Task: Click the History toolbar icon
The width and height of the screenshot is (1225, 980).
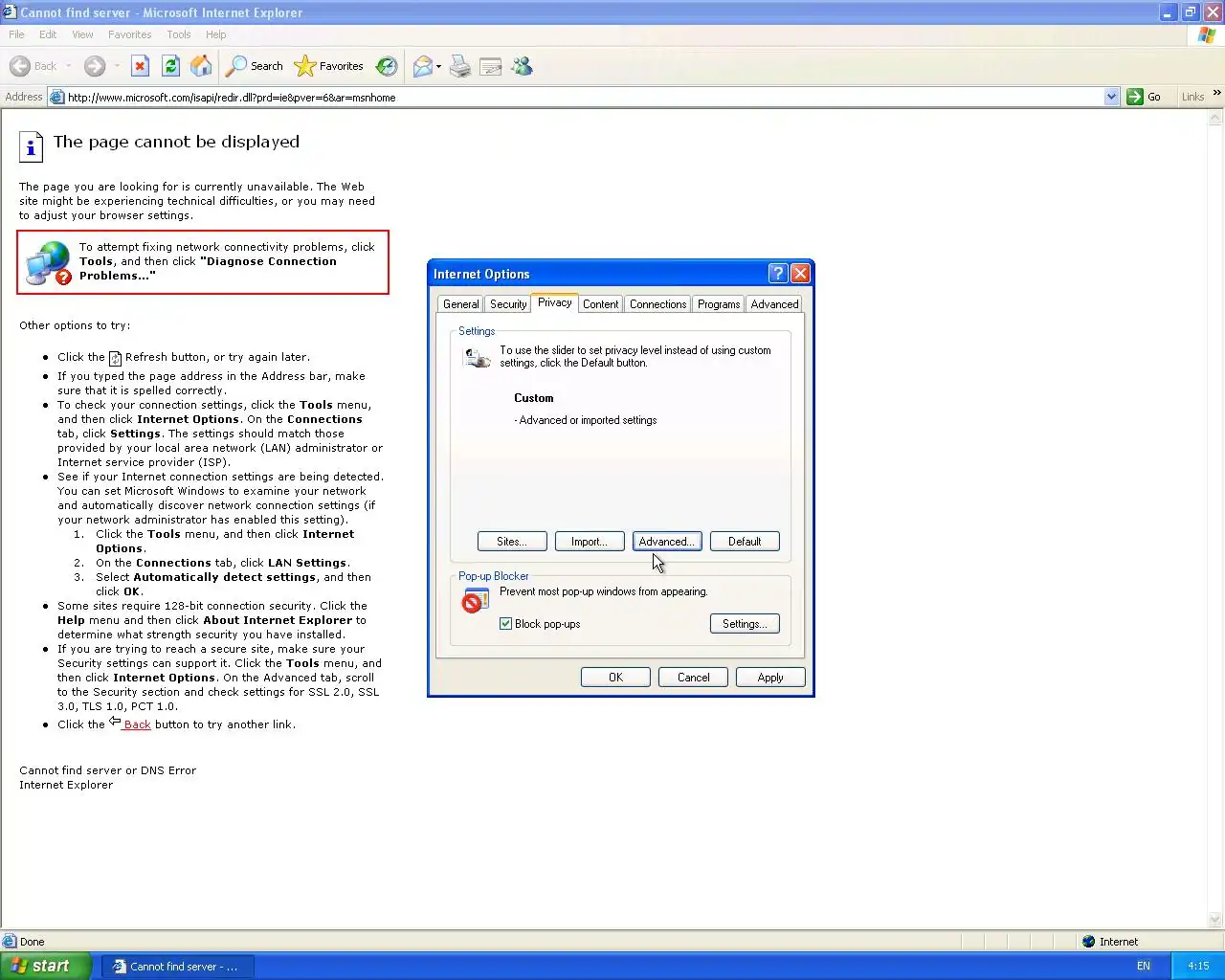Action: 387,66
